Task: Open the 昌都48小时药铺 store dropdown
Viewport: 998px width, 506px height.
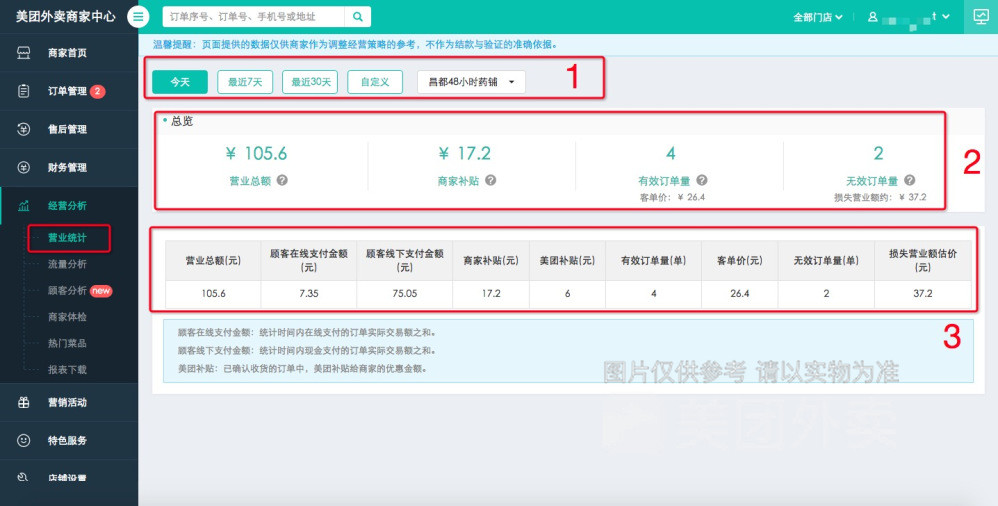Action: tap(470, 82)
